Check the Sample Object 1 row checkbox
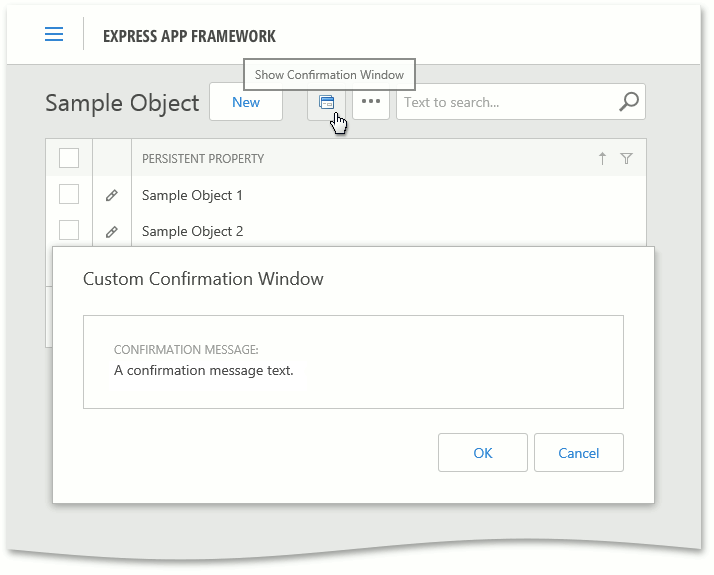The image size is (714, 575). [69, 194]
